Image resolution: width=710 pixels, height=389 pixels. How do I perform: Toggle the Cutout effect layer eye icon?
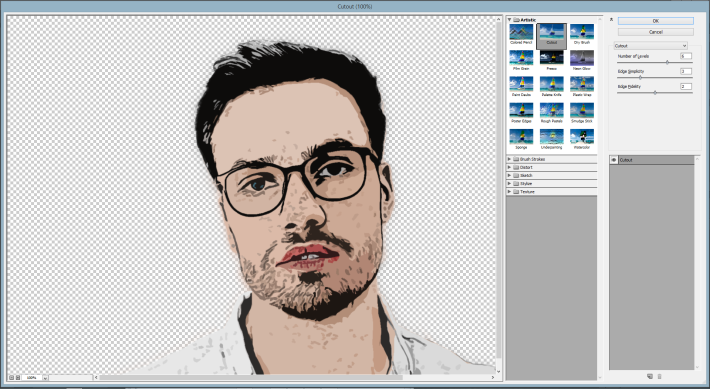(x=614, y=160)
